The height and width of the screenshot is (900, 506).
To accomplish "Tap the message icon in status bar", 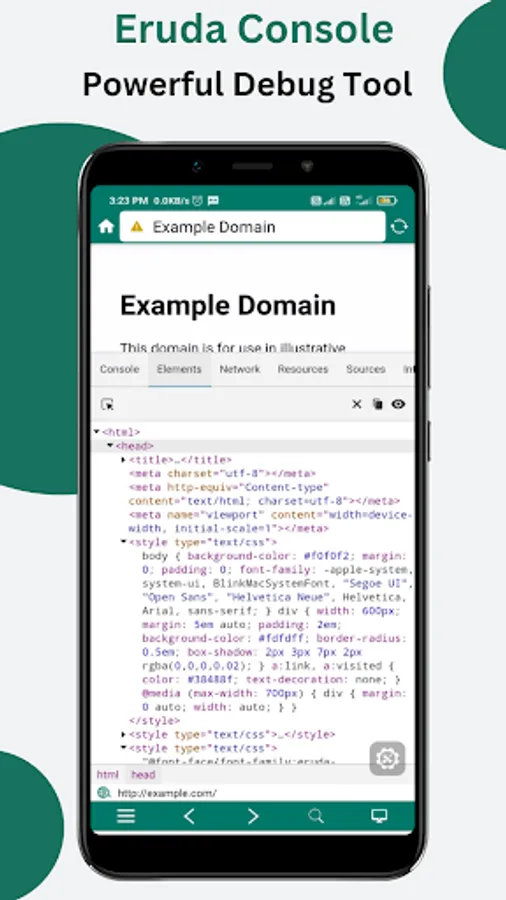I will coord(213,200).
